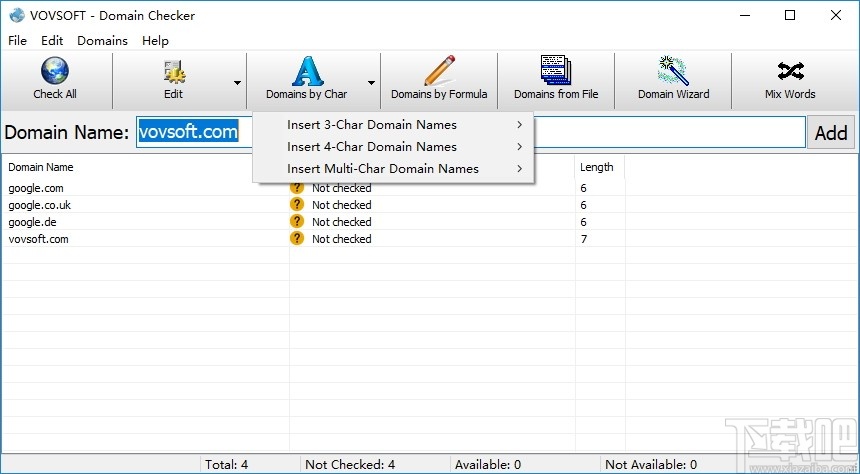Viewport: 860px width, 474px height.
Task: Click Total: 4 in status bar
Action: tap(227, 465)
